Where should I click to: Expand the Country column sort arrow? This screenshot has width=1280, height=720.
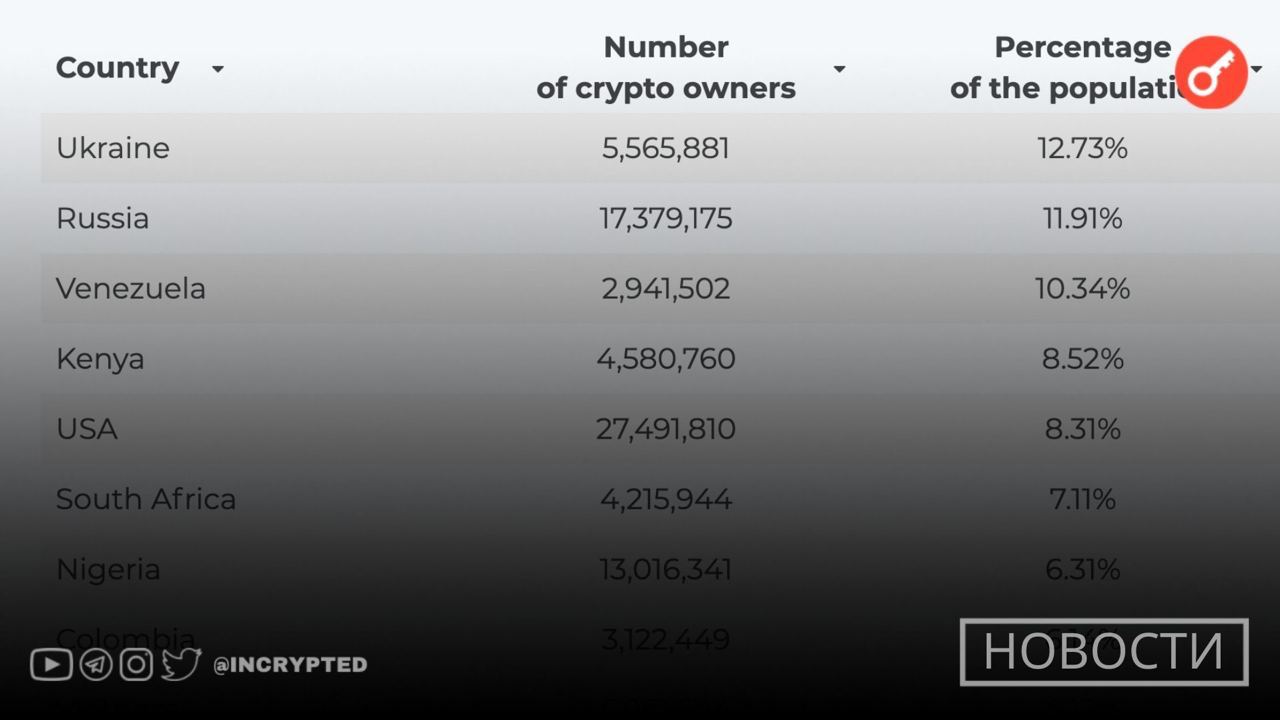point(217,69)
